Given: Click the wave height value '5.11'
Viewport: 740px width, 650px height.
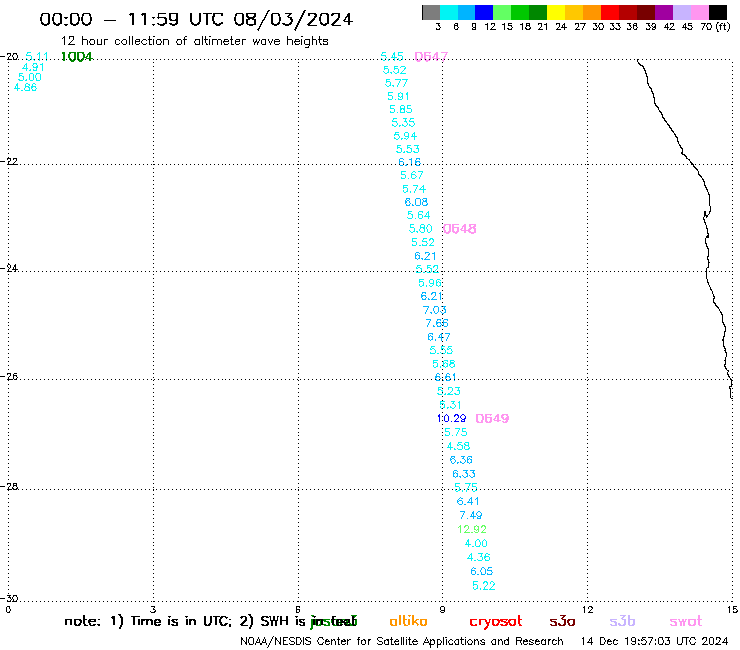Looking at the screenshot, I should tap(37, 57).
